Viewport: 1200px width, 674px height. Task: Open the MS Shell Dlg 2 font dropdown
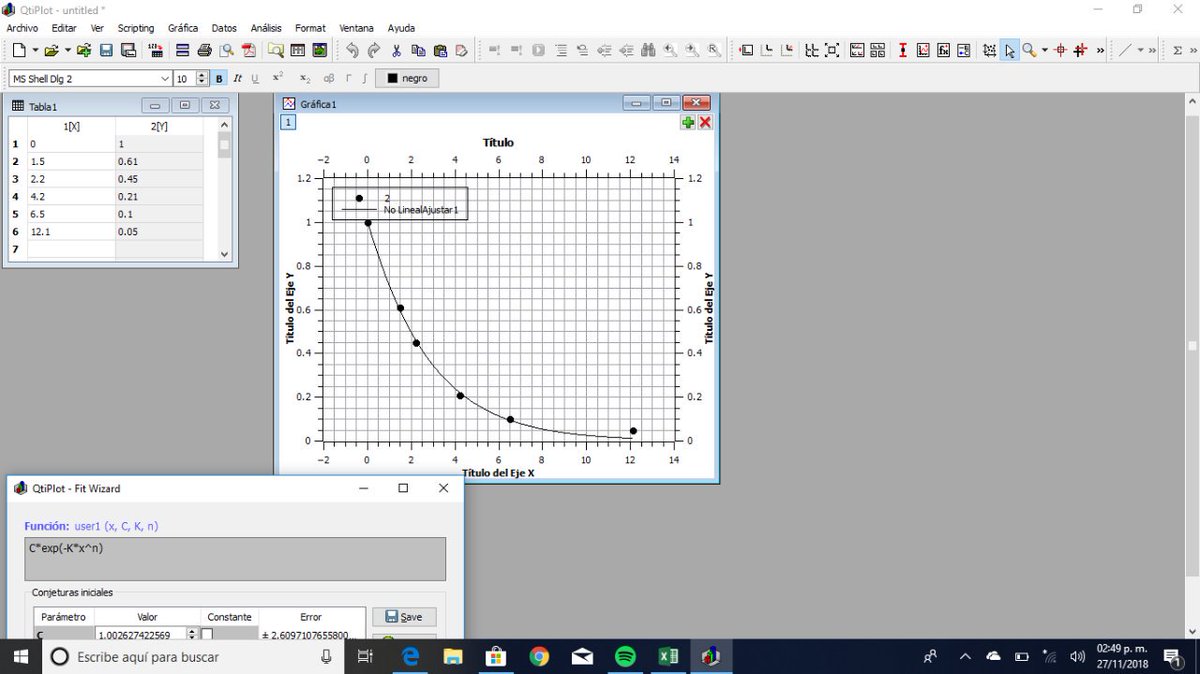pos(90,78)
